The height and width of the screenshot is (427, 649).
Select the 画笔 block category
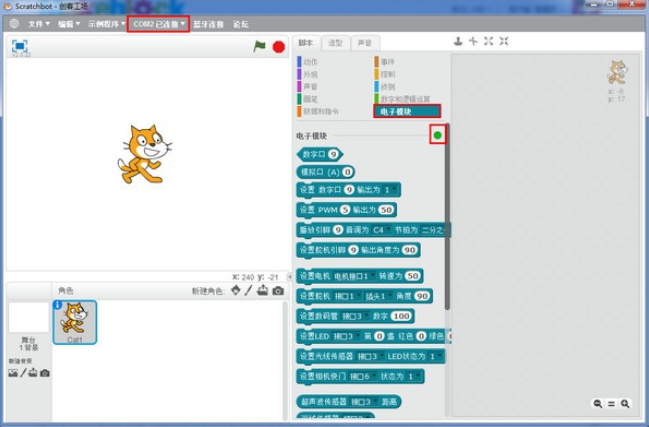pos(308,99)
